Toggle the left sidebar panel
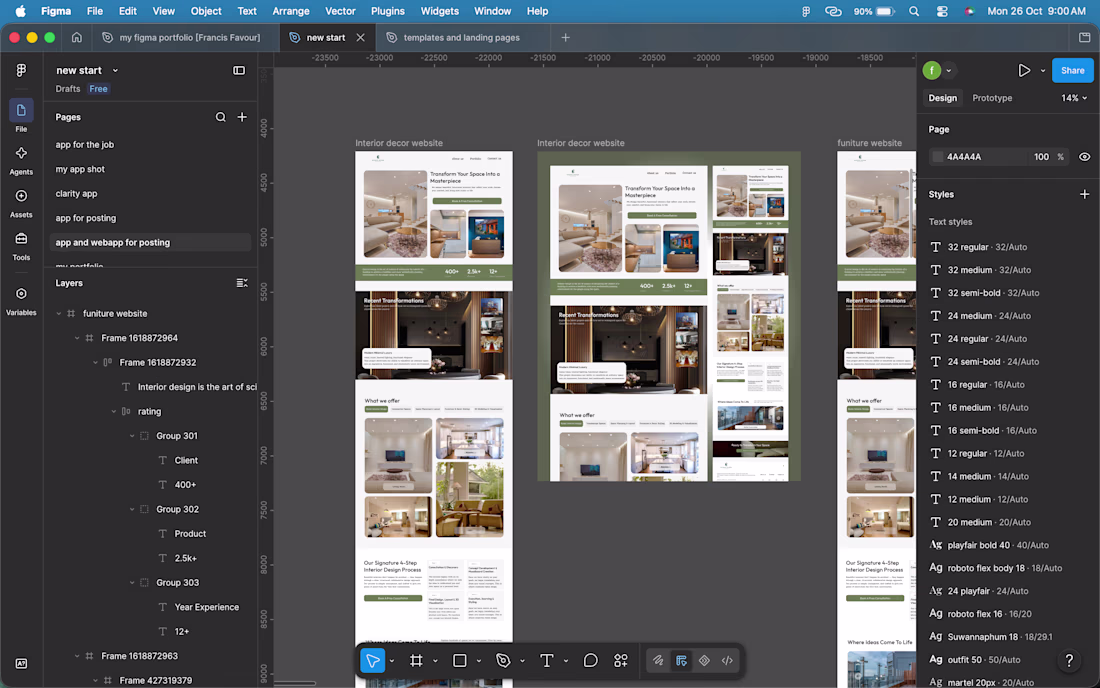This screenshot has height=688, width=1100. [x=239, y=70]
